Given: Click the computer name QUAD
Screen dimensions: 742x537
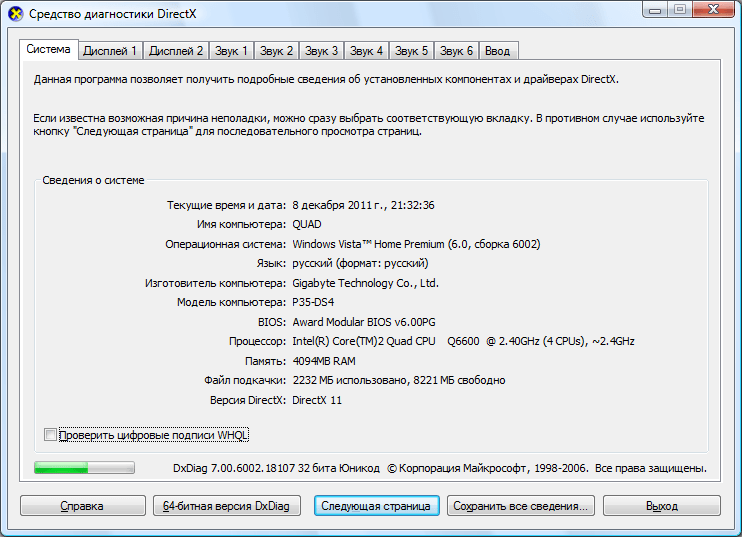Looking at the screenshot, I should pyautogui.click(x=307, y=224).
